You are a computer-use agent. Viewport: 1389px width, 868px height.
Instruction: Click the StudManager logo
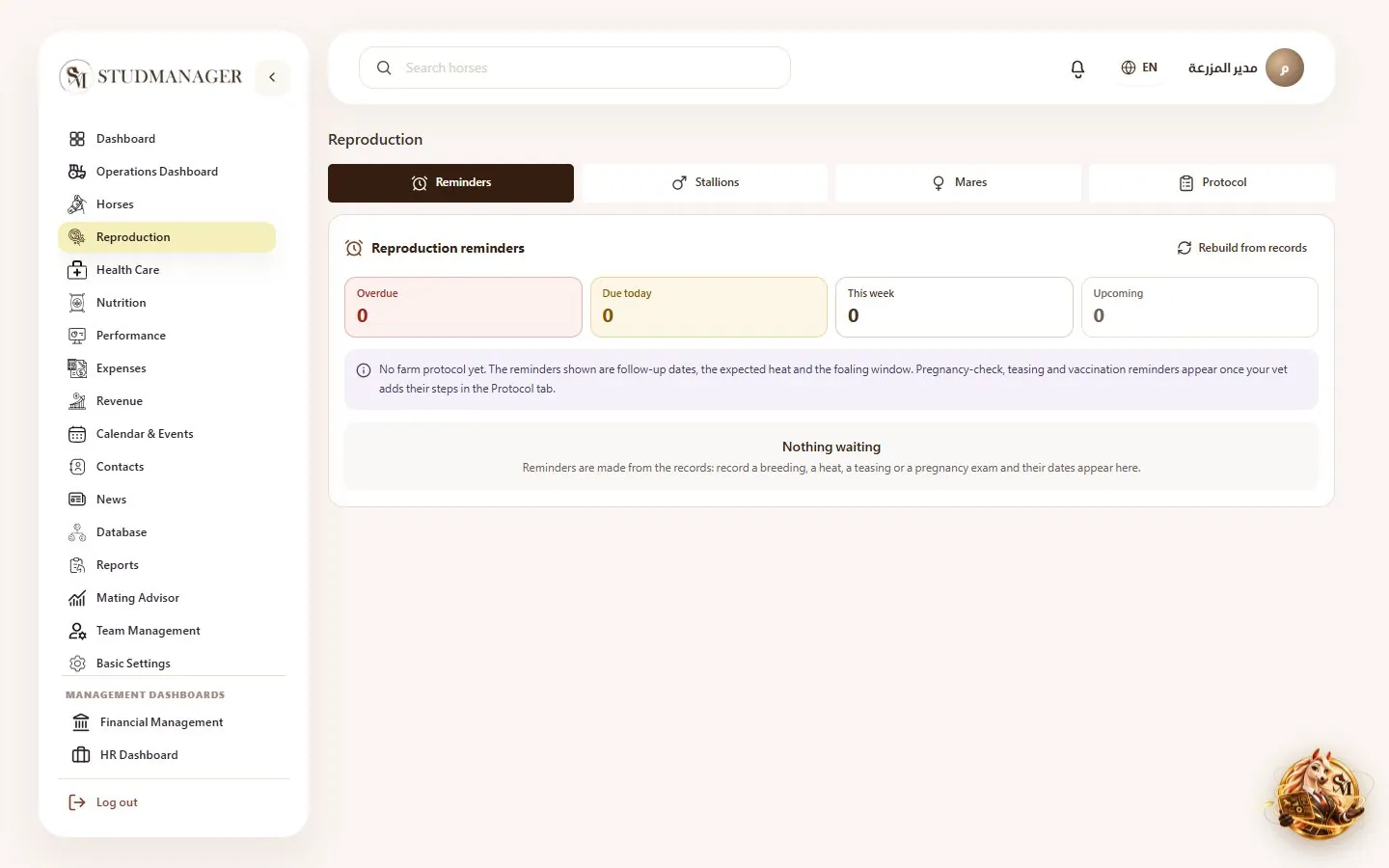click(x=151, y=76)
